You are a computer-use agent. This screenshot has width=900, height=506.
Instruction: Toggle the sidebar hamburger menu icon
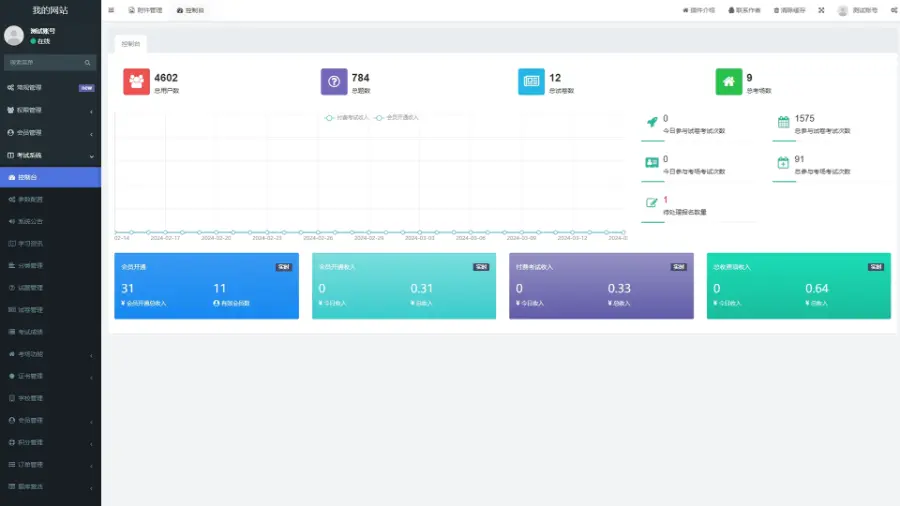tap(111, 10)
